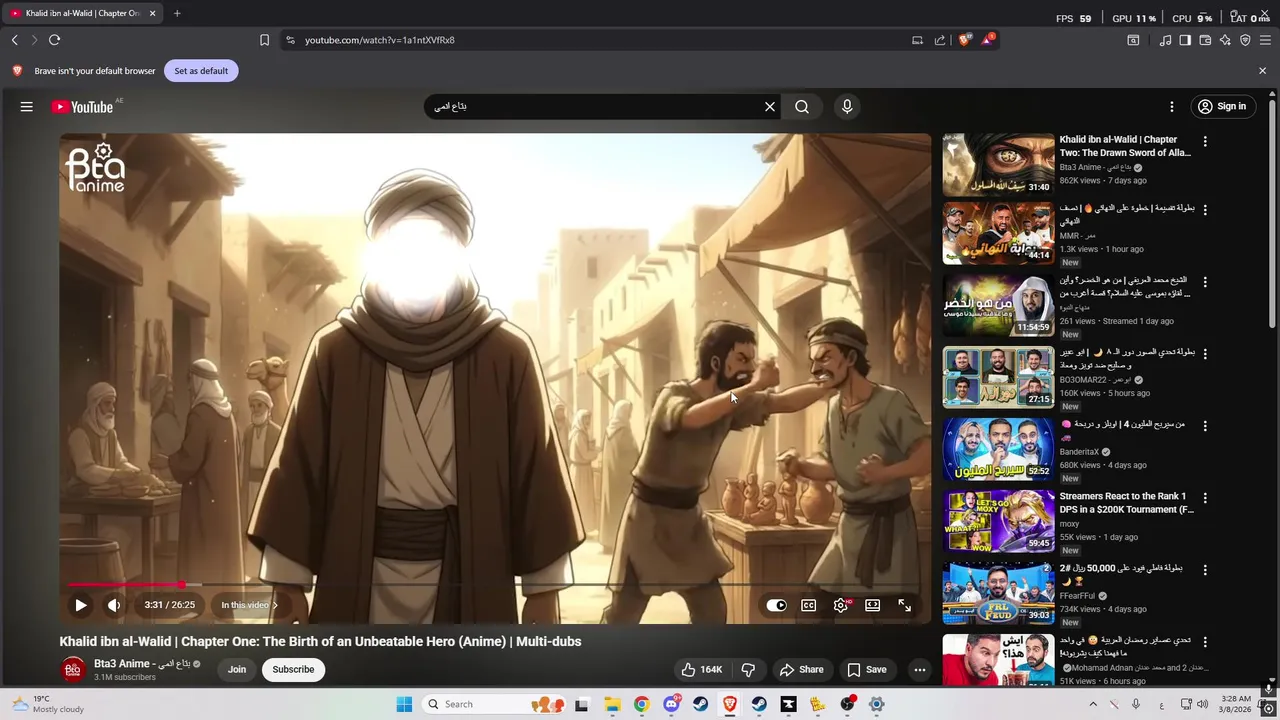This screenshot has height=720, width=1280.
Task: Open File Explorer from the taskbar
Action: [x=612, y=704]
